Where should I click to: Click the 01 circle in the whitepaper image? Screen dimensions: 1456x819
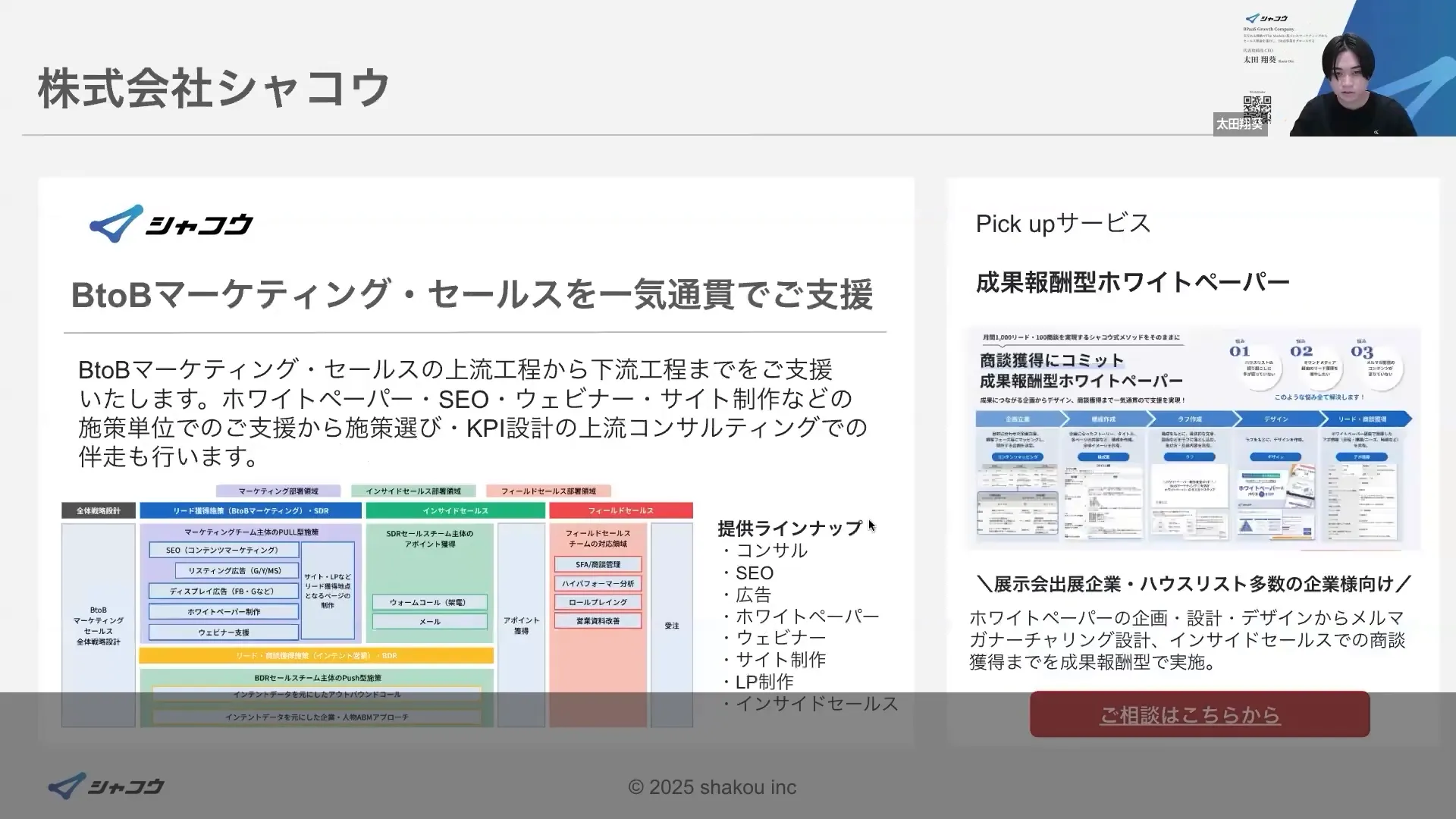click(x=1259, y=366)
